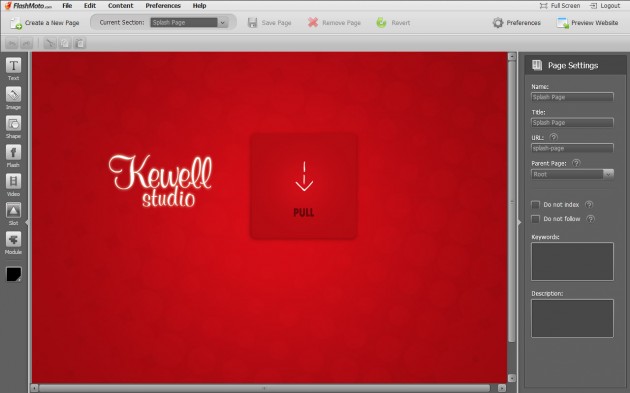Image resolution: width=630 pixels, height=393 pixels.
Task: Click the PULL arrow box on canvas
Action: pyautogui.click(x=304, y=186)
